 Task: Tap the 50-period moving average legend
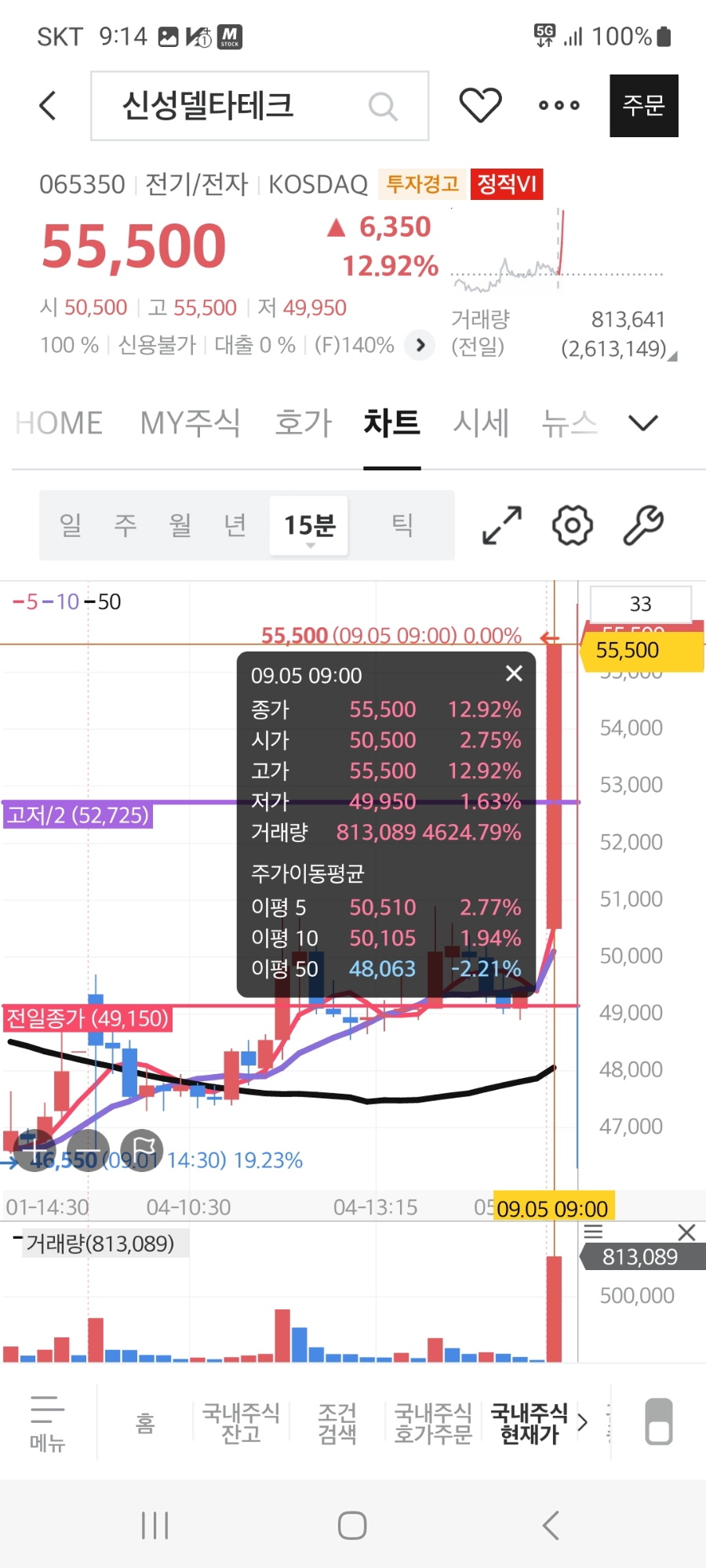[103, 602]
